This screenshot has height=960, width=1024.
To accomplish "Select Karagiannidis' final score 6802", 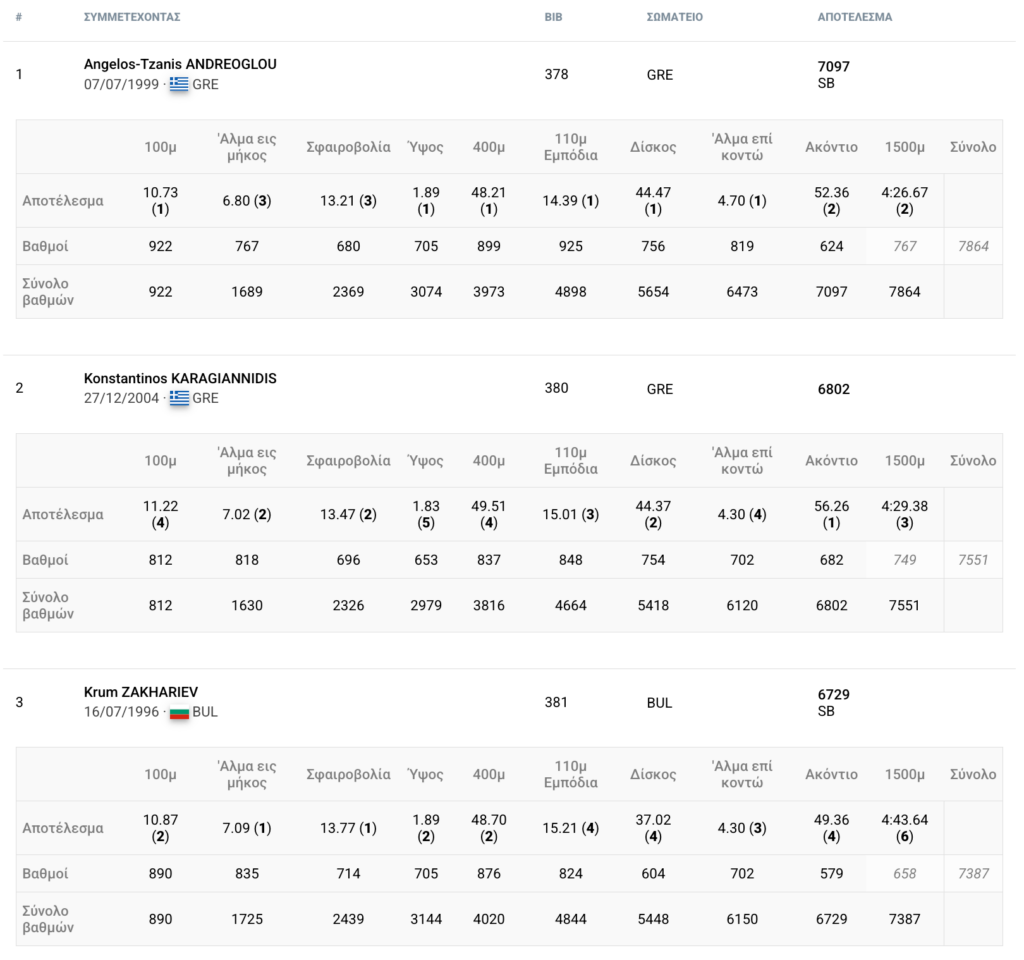I will click(x=834, y=389).
